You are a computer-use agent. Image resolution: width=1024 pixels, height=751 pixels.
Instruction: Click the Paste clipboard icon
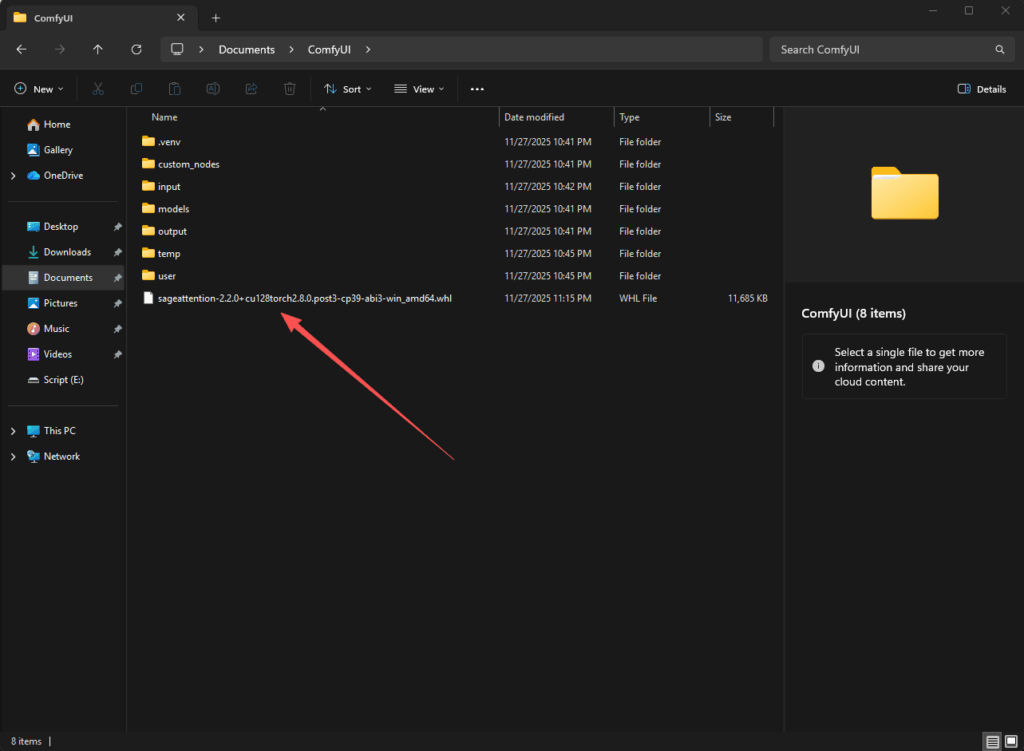pyautogui.click(x=174, y=89)
